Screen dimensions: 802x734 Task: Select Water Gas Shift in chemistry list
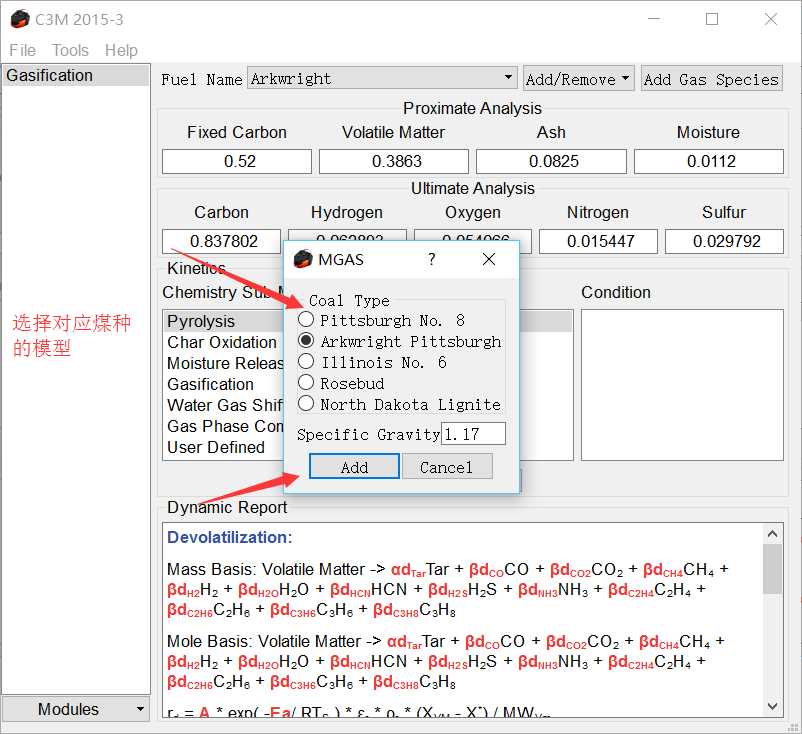tap(224, 405)
